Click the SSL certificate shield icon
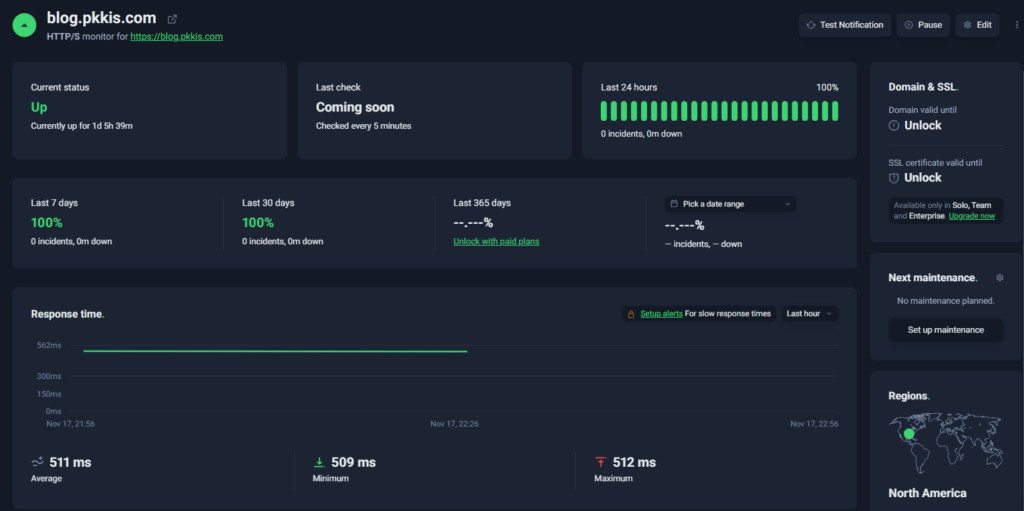The width and height of the screenshot is (1024, 511). 894,178
